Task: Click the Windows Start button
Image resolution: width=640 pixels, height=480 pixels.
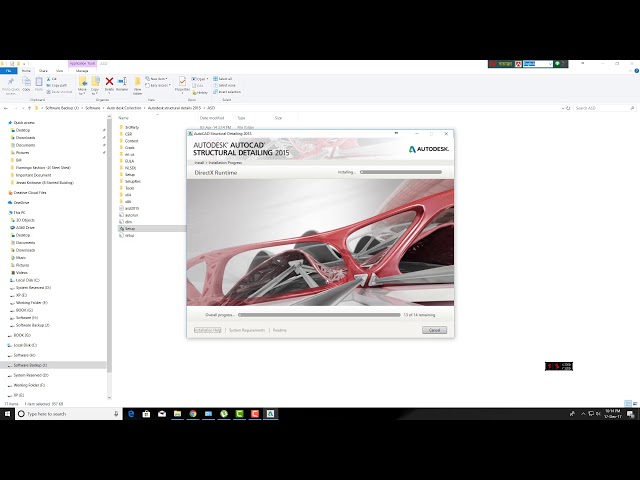Action: pyautogui.click(x=7, y=413)
